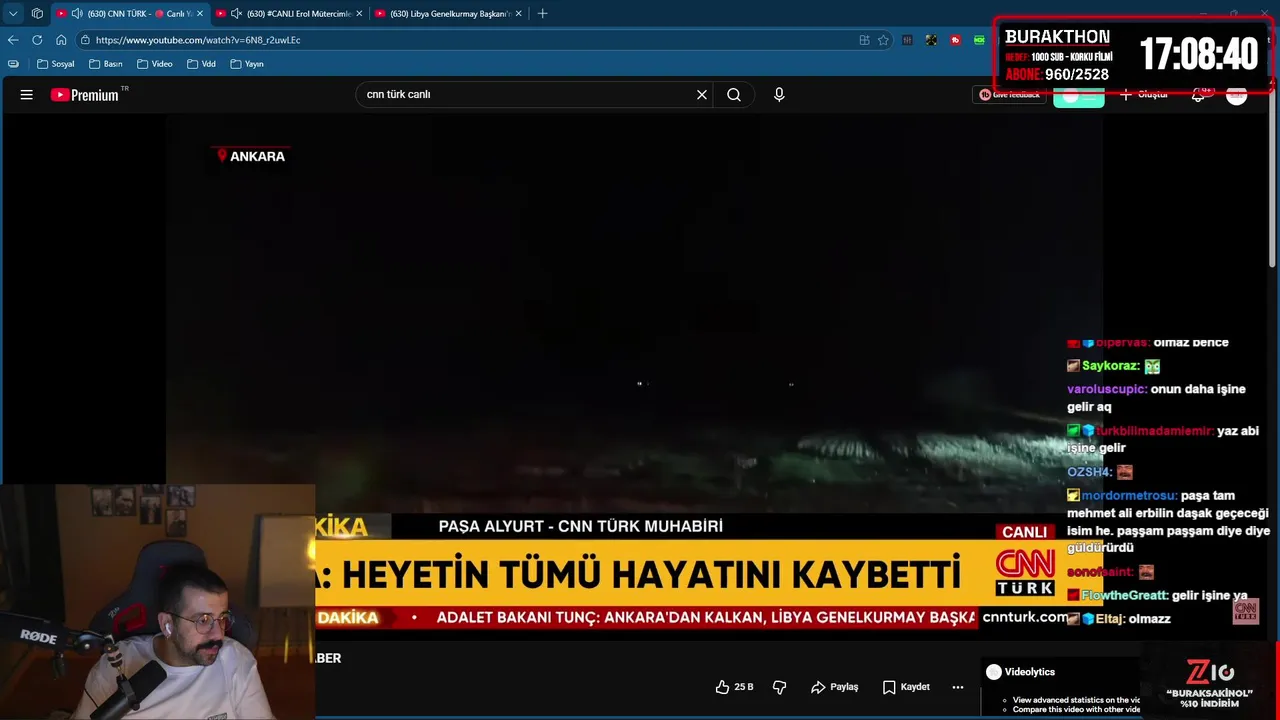Open the Oluştur create menu
The image size is (1280, 720).
click(x=1144, y=95)
